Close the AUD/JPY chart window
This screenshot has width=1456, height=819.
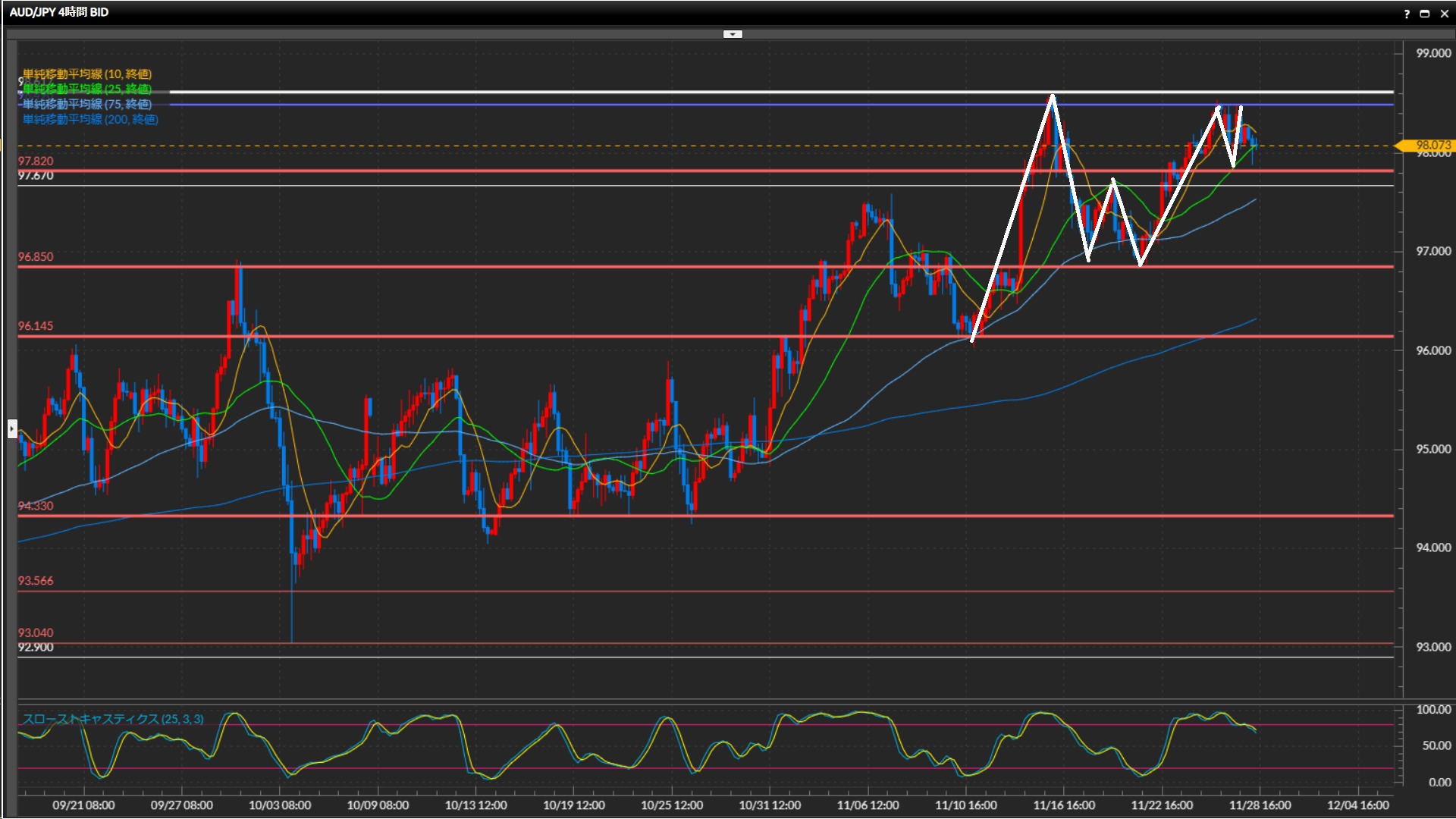tap(1445, 14)
